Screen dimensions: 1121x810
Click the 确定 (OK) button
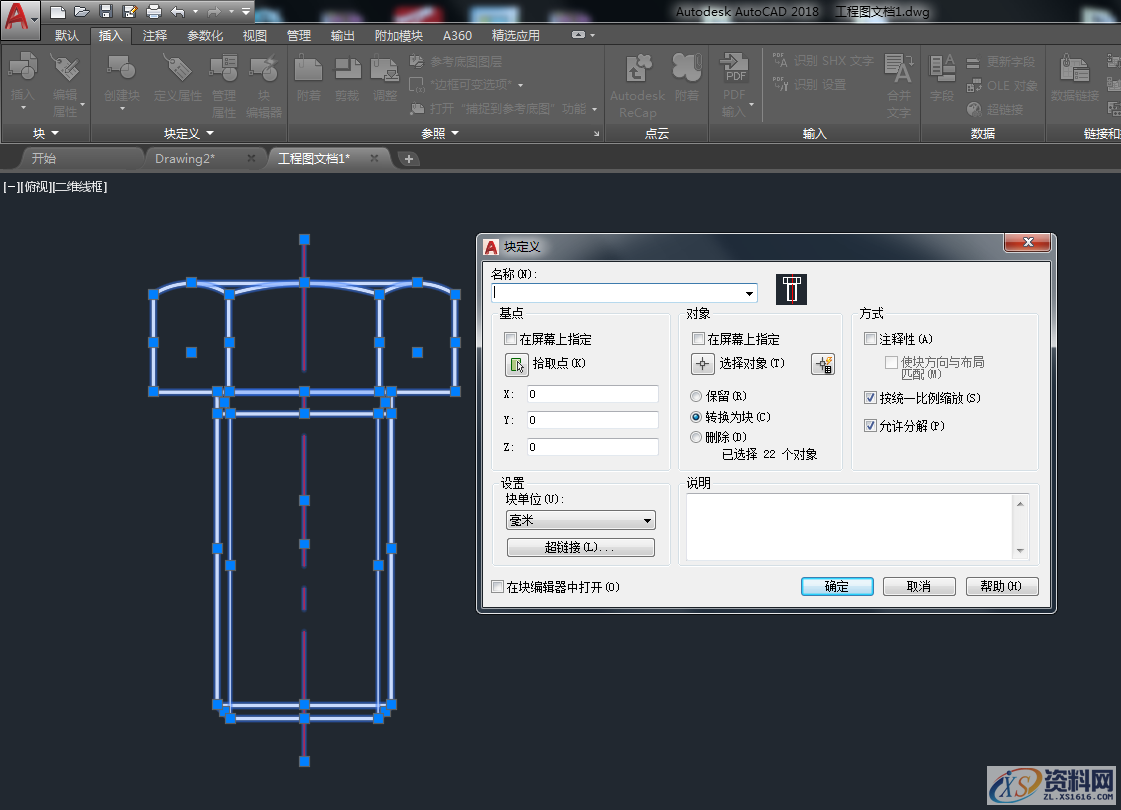[x=836, y=586]
